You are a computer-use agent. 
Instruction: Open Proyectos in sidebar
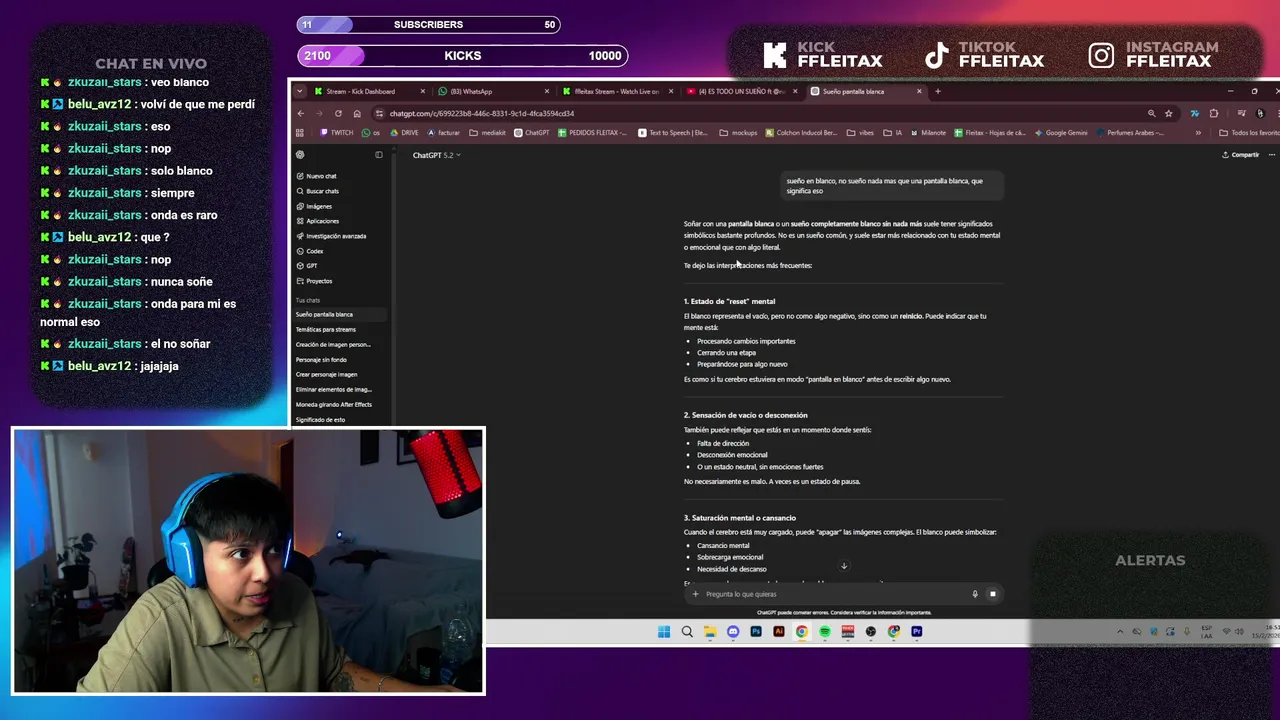coord(314,281)
